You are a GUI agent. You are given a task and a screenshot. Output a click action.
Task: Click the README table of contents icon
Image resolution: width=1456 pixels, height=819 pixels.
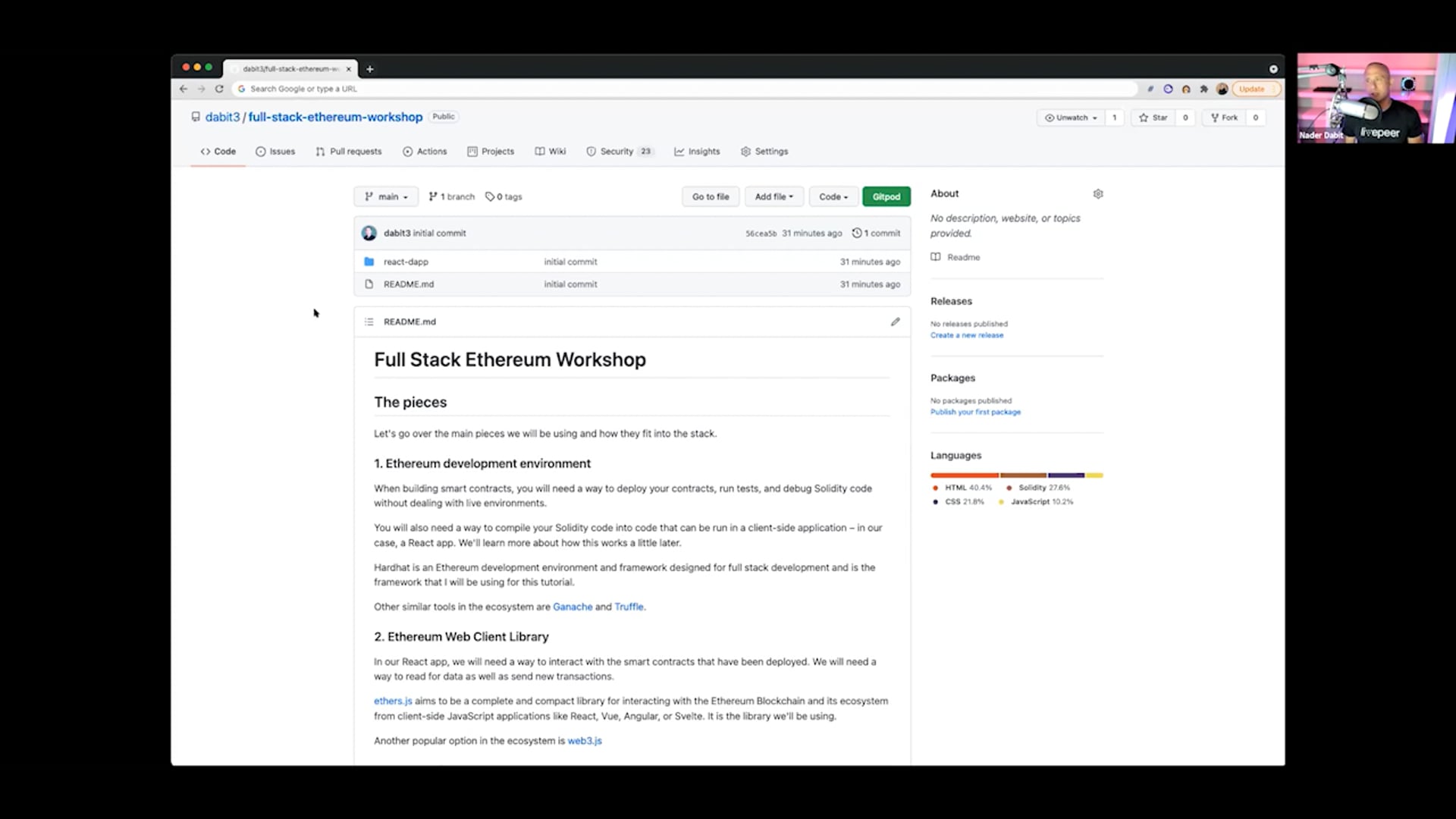click(x=369, y=322)
